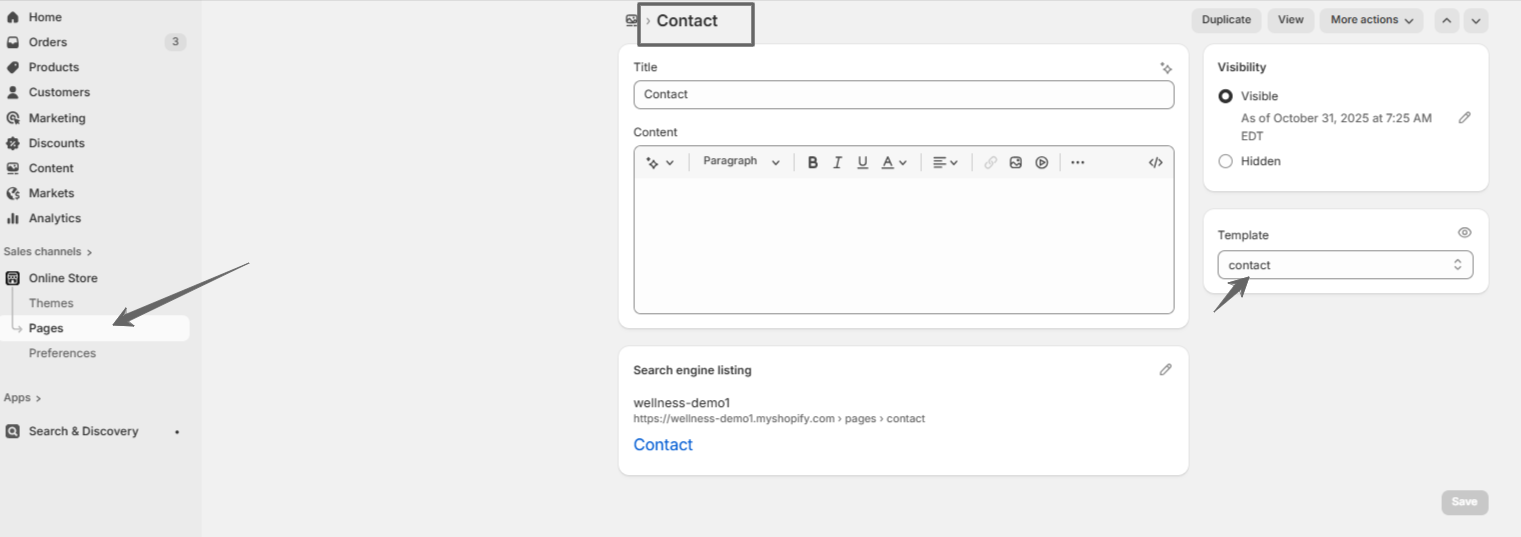
Task: Toggle bold formatting in content editor
Action: (x=812, y=162)
